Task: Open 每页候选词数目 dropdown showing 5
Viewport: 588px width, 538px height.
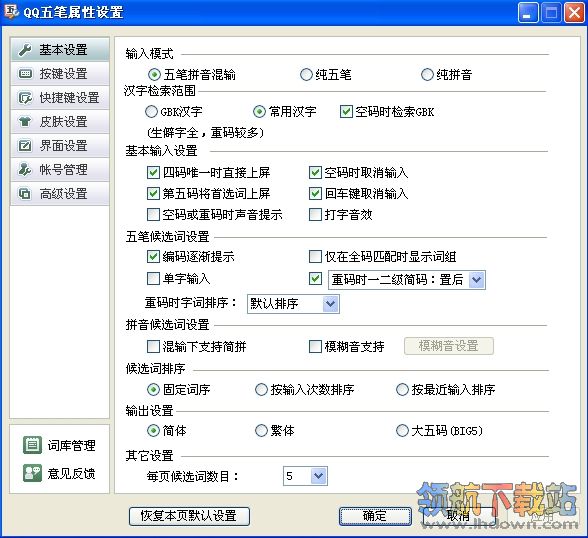Action: click(305, 476)
